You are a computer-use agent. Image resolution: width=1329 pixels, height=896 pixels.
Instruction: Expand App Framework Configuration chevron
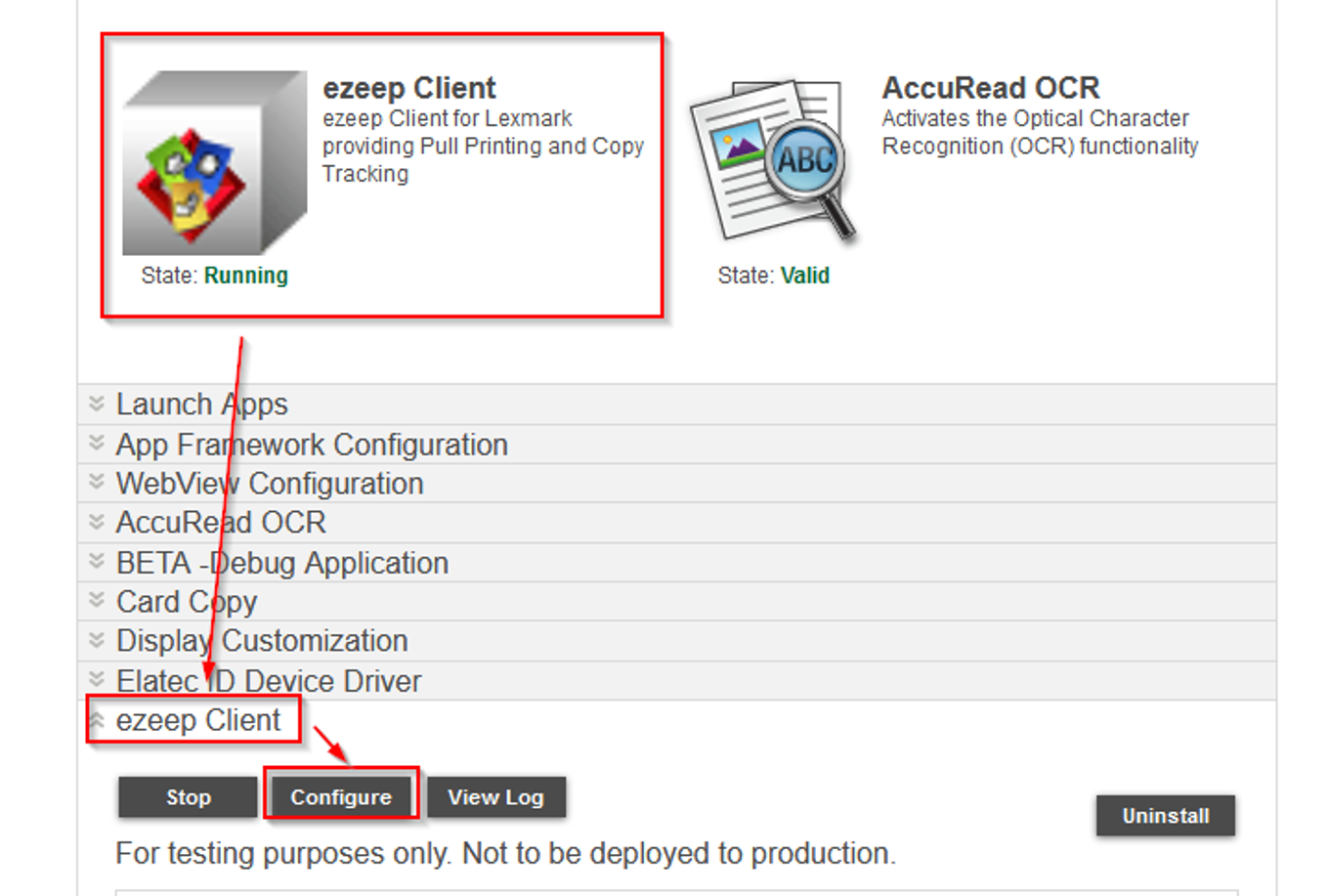tap(96, 444)
